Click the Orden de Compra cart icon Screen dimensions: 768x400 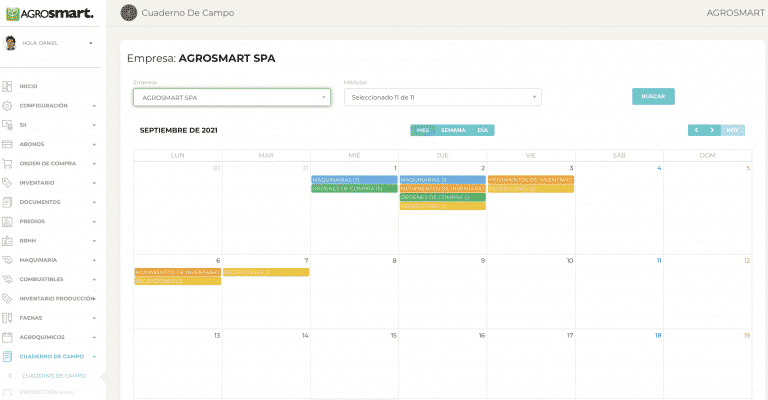[7, 164]
